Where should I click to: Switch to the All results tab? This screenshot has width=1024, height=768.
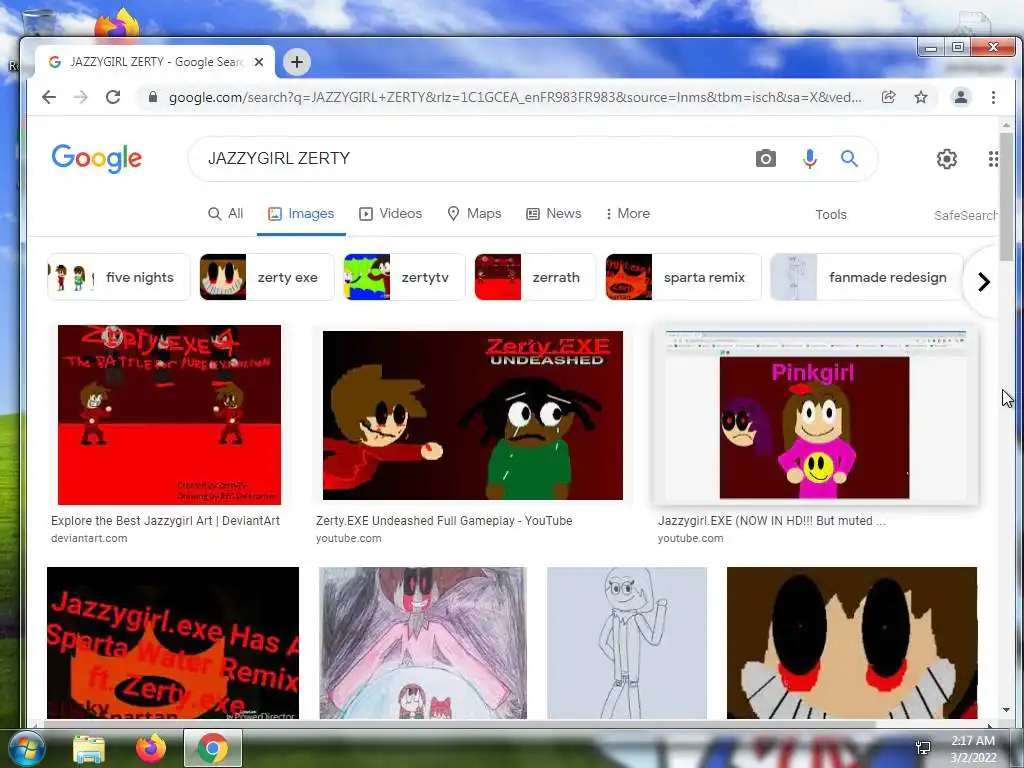pyautogui.click(x=225, y=214)
